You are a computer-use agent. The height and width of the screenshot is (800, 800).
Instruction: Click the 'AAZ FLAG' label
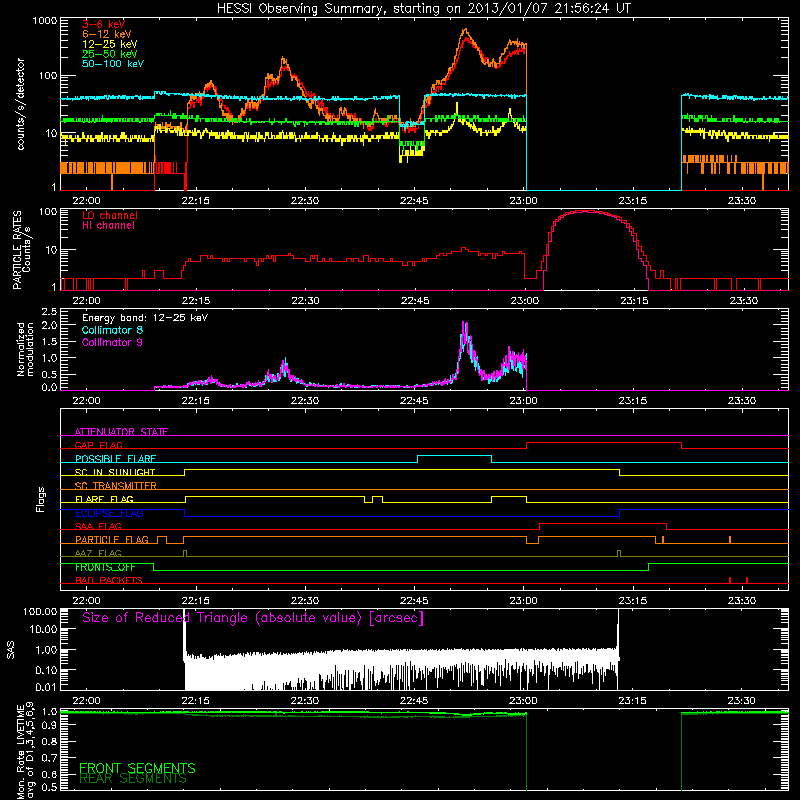click(98, 553)
